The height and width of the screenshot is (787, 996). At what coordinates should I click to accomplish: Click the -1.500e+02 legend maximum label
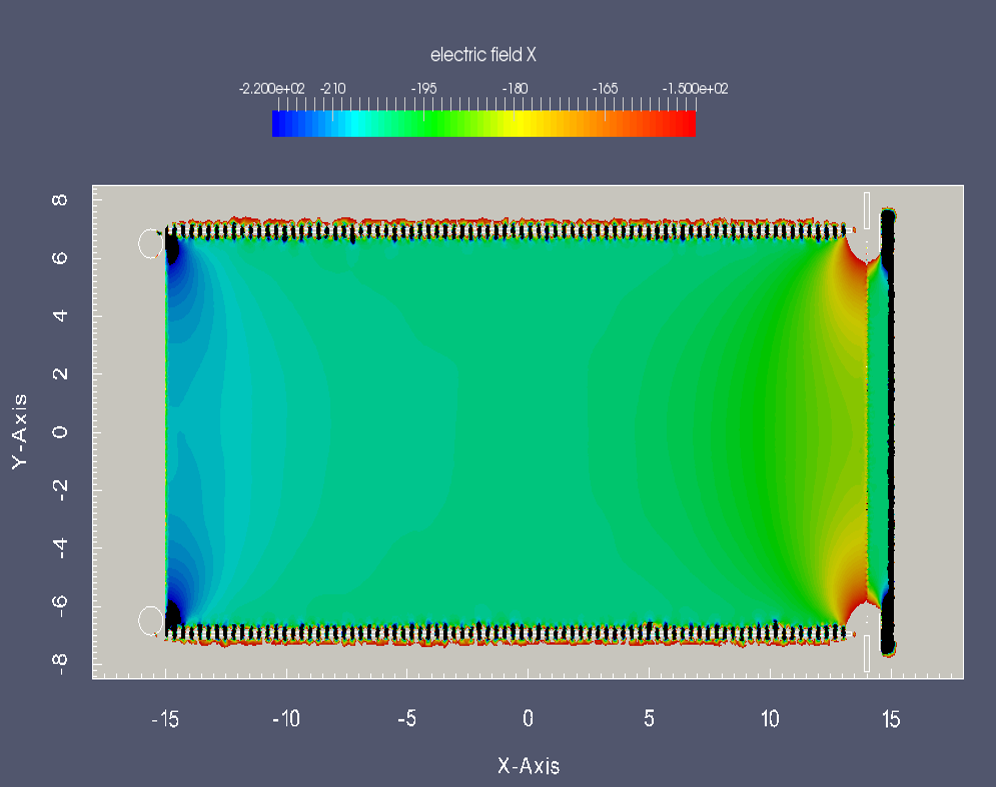click(x=695, y=89)
